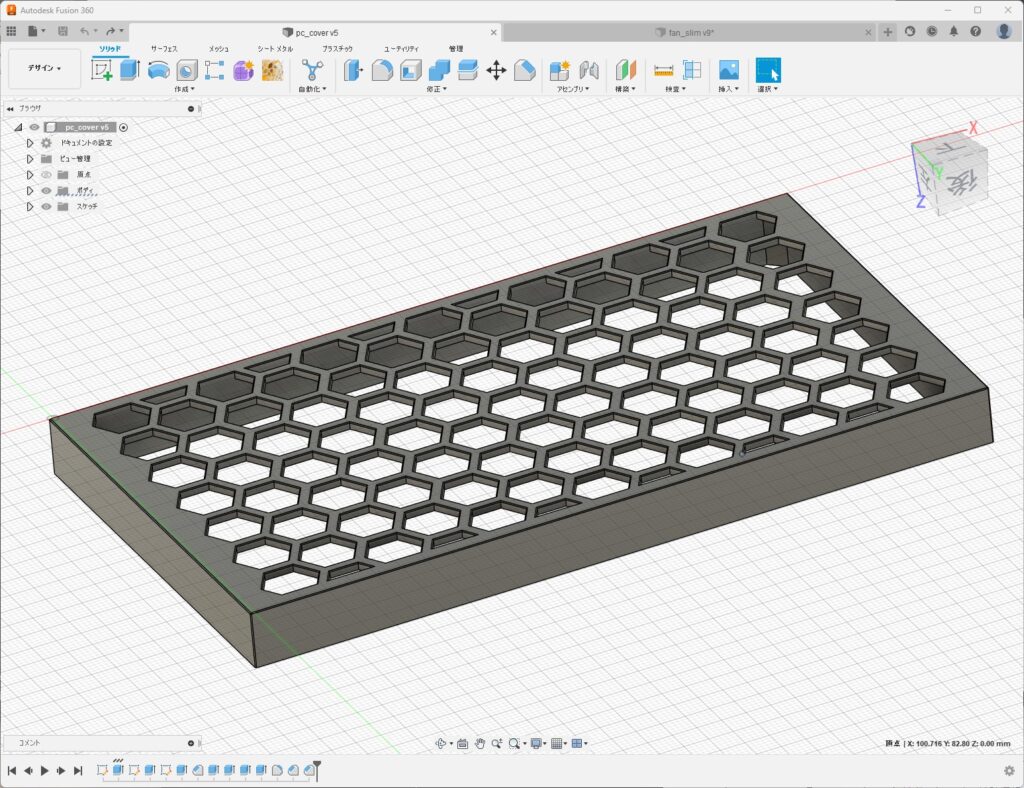Open the job status clock icon
Viewport: 1024px width, 788px height.
[932, 31]
